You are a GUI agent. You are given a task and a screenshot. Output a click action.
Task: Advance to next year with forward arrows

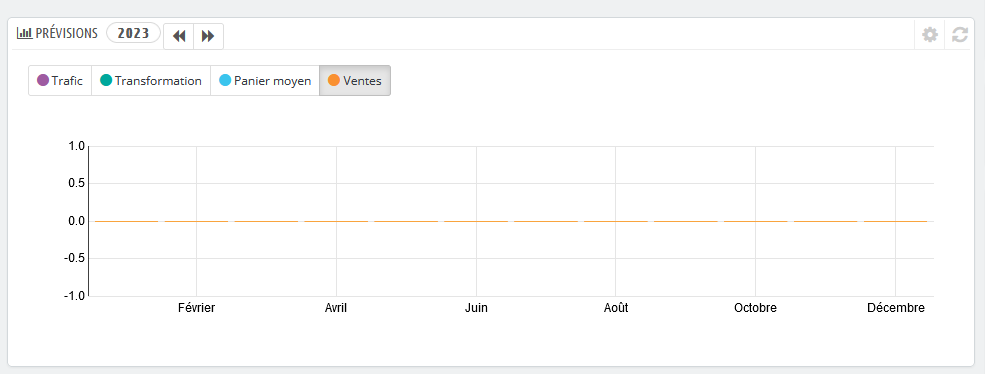click(209, 36)
